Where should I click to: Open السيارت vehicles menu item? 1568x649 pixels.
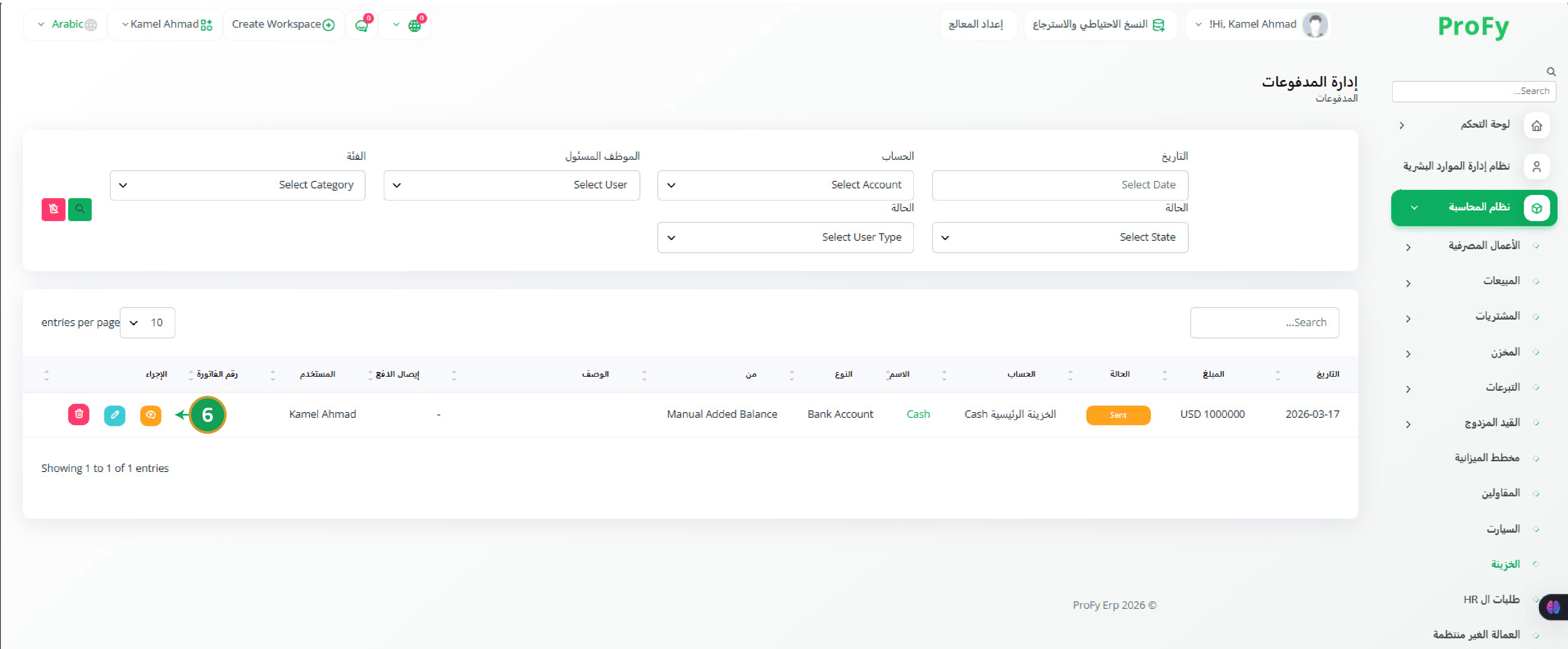pyautogui.click(x=1503, y=529)
